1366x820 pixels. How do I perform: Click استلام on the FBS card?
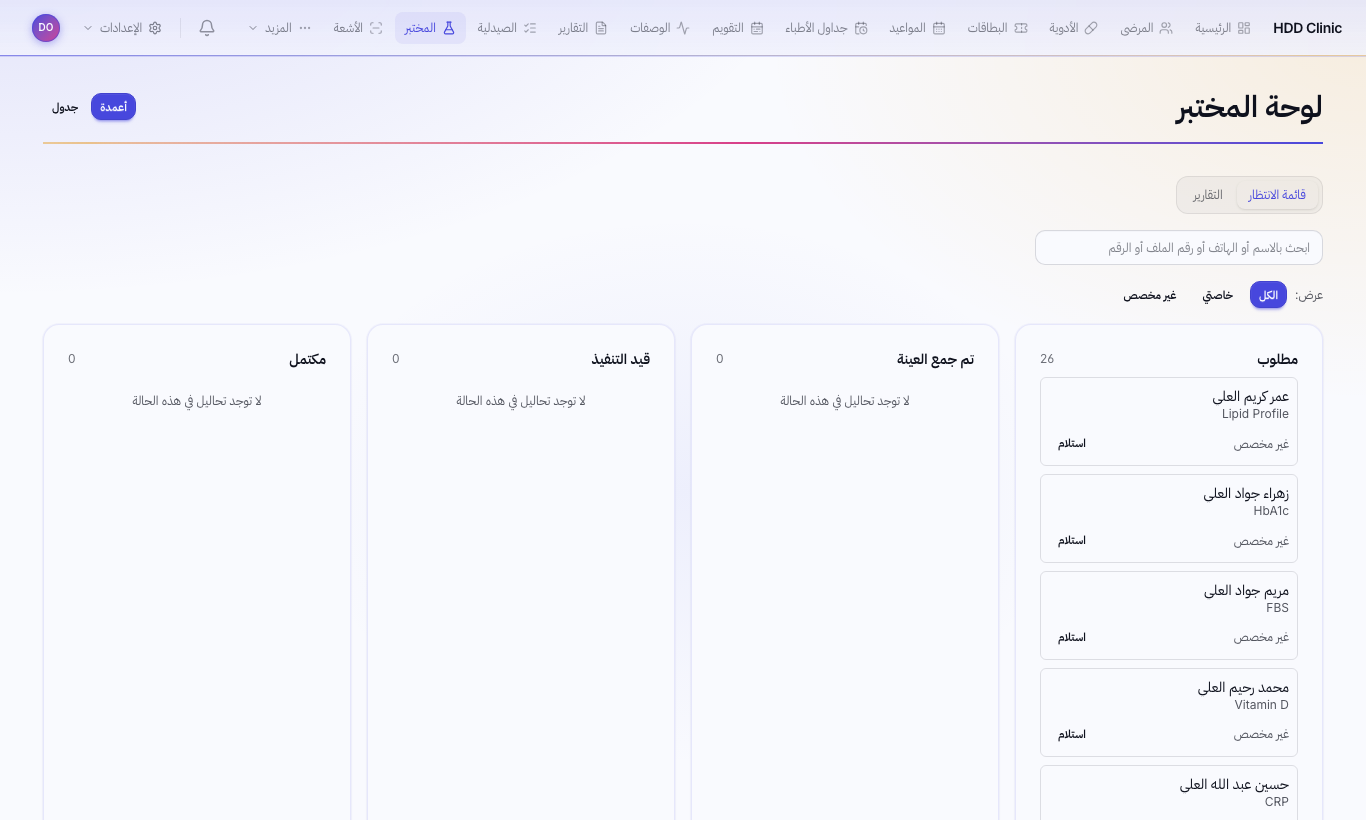(x=1072, y=637)
